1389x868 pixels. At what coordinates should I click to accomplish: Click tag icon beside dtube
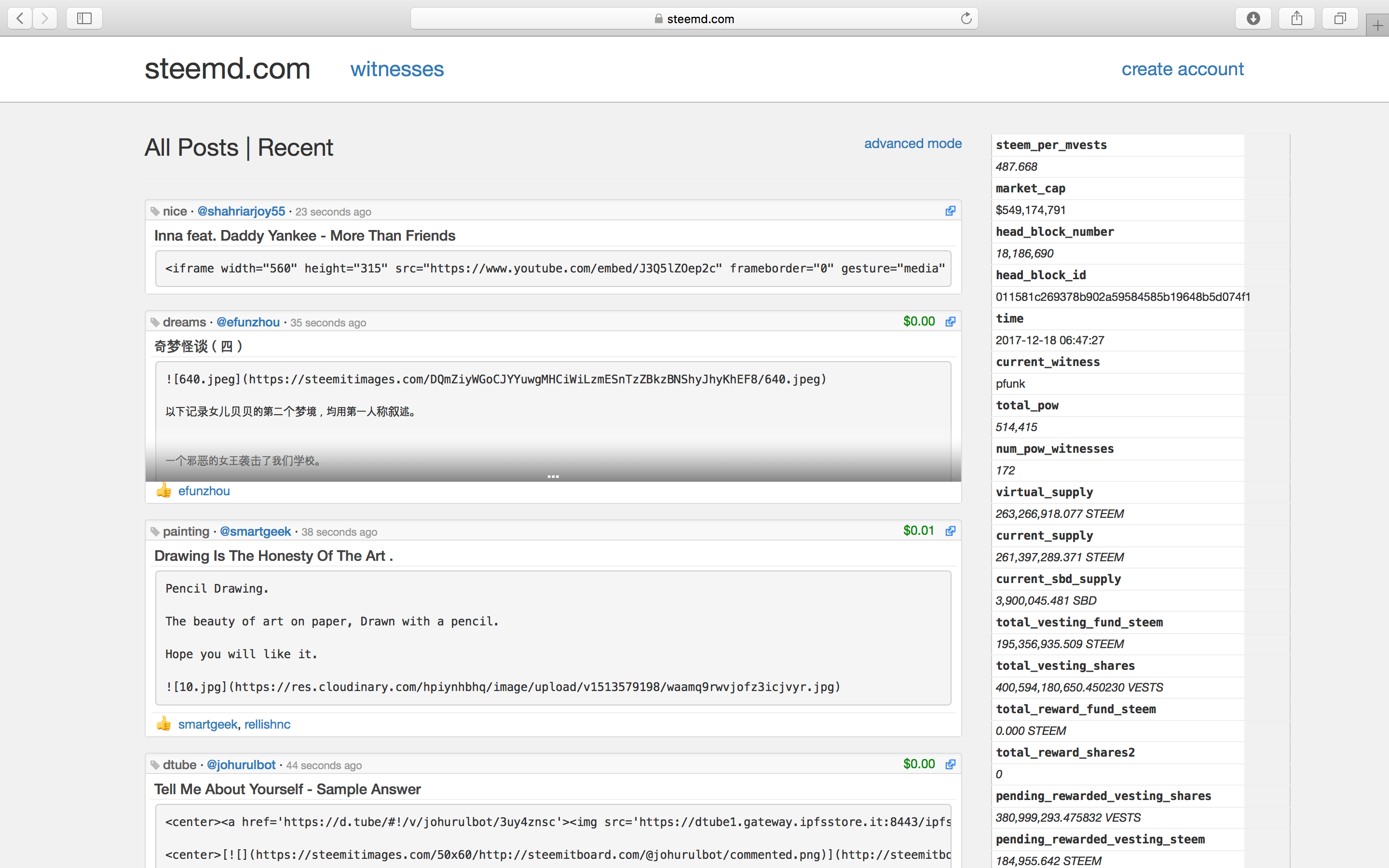154,765
